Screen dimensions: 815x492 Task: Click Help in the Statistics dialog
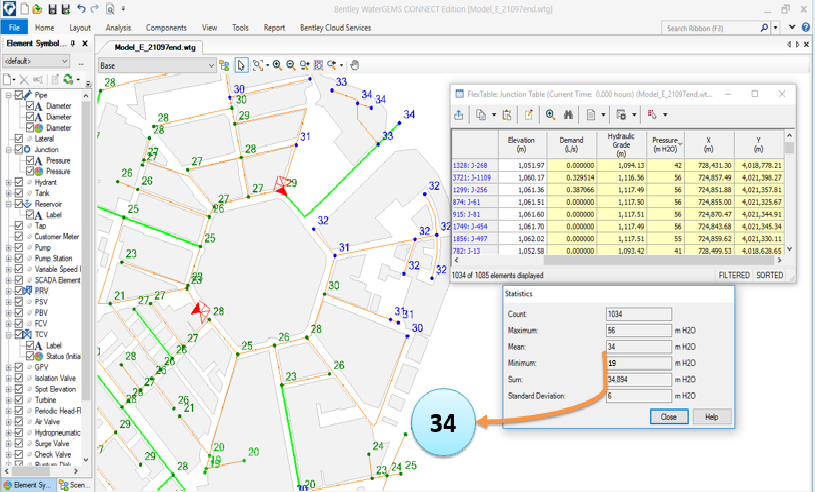click(x=712, y=417)
